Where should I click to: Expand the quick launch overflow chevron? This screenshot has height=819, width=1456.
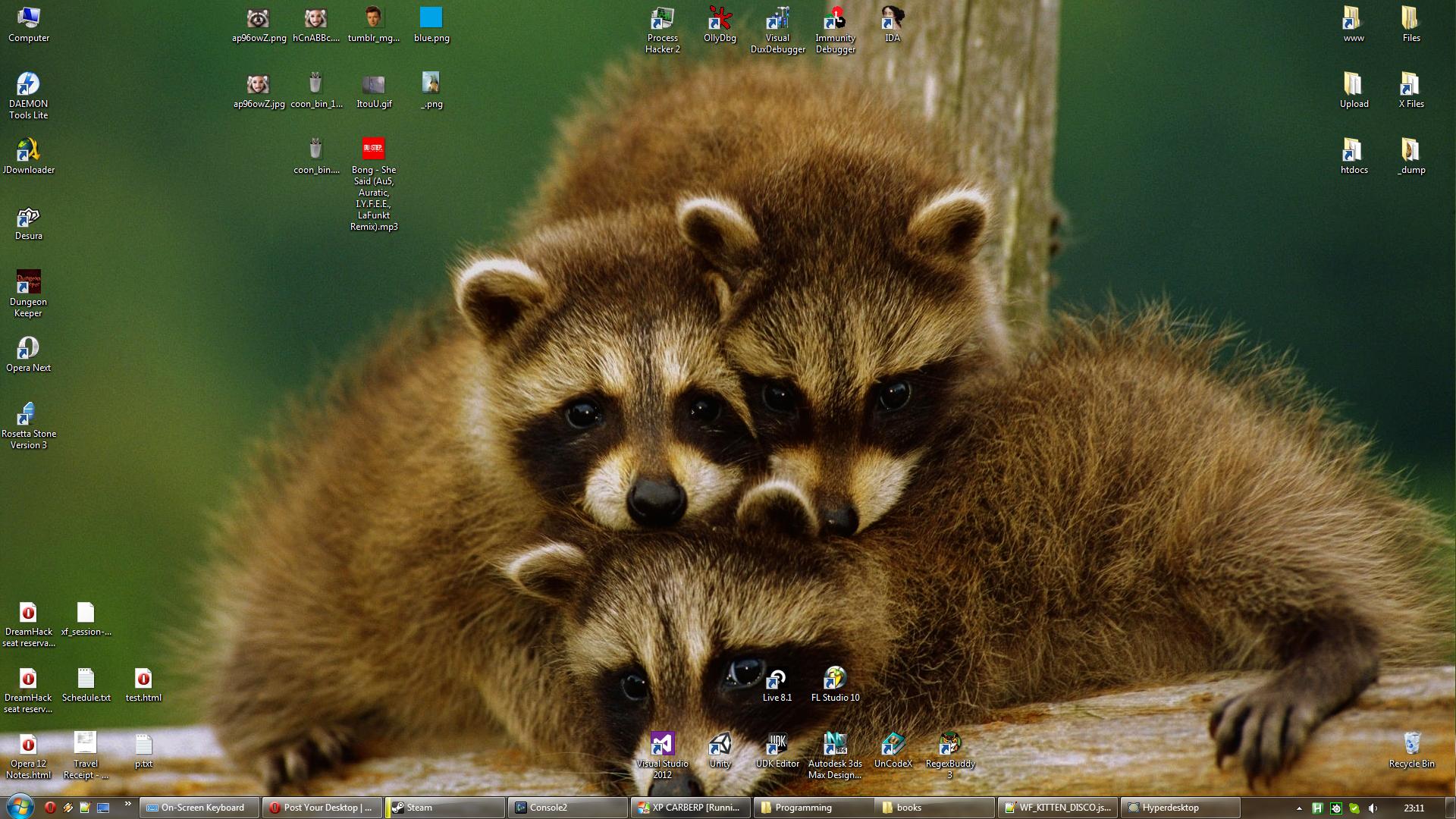(x=127, y=804)
